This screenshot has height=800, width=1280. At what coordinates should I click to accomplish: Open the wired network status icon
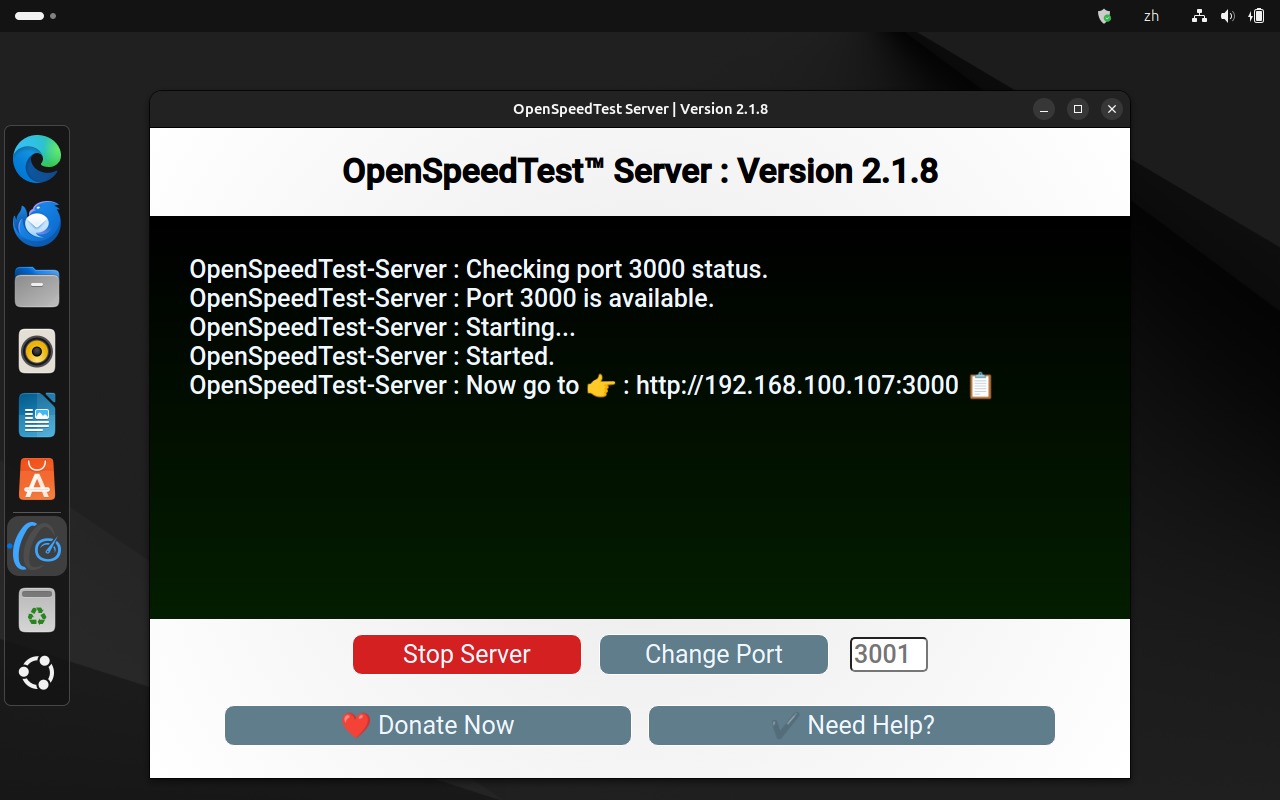tap(1199, 16)
